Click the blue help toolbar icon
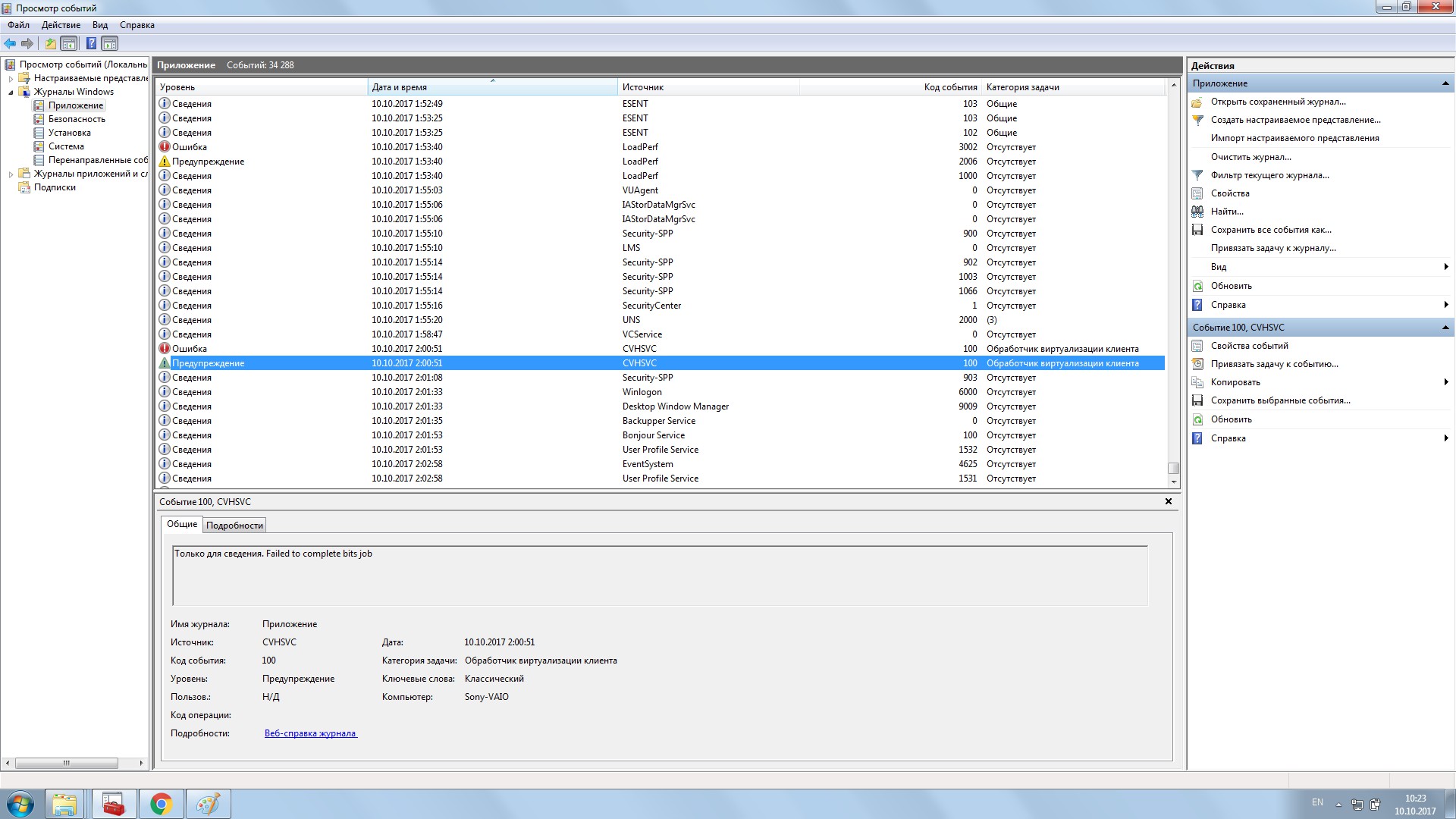Image resolution: width=1456 pixels, height=819 pixels. (x=91, y=43)
